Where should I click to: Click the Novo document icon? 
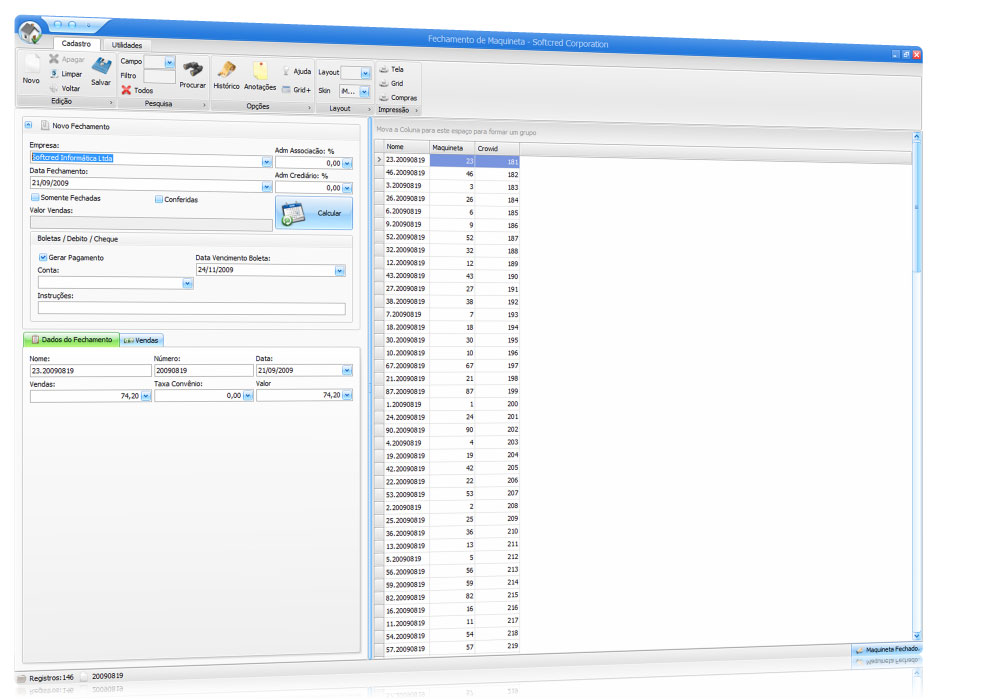click(x=31, y=66)
